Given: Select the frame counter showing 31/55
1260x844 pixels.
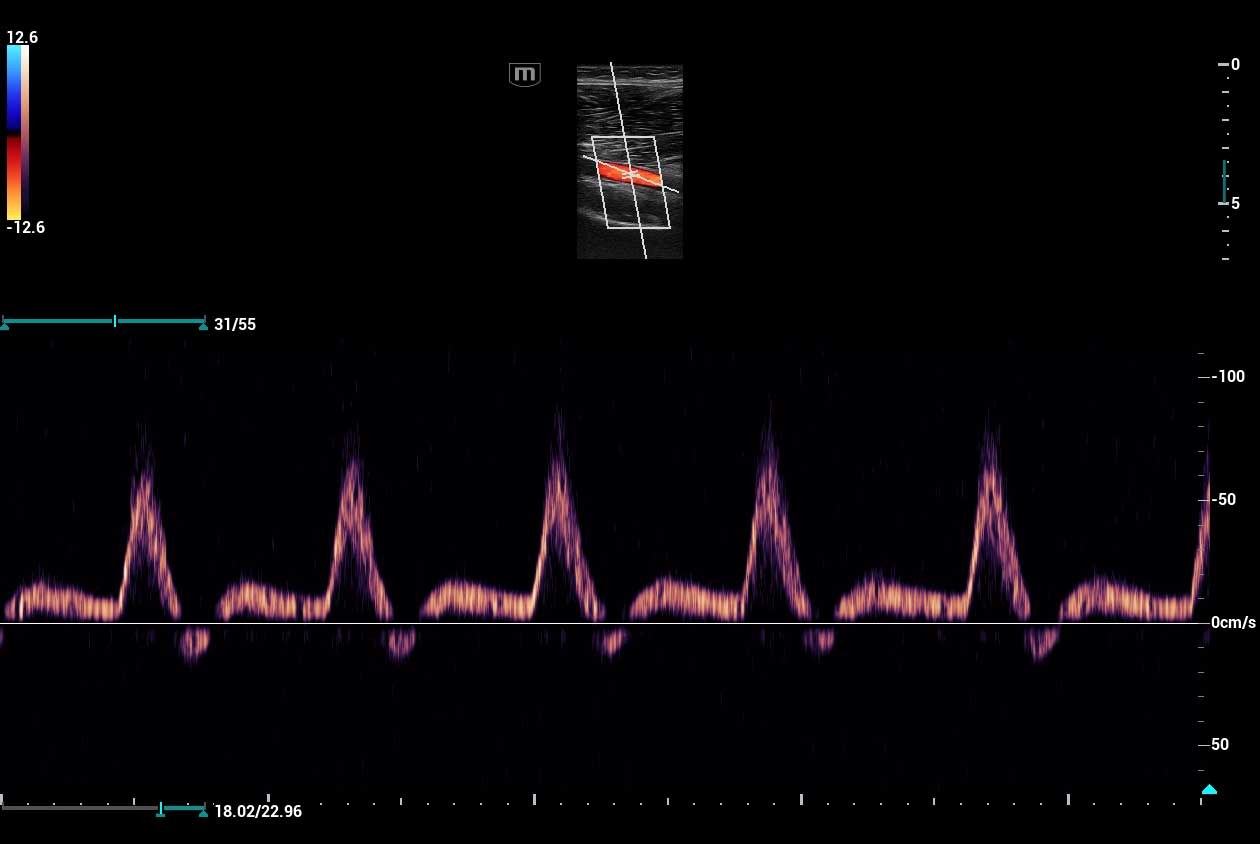Looking at the screenshot, I should (235, 324).
